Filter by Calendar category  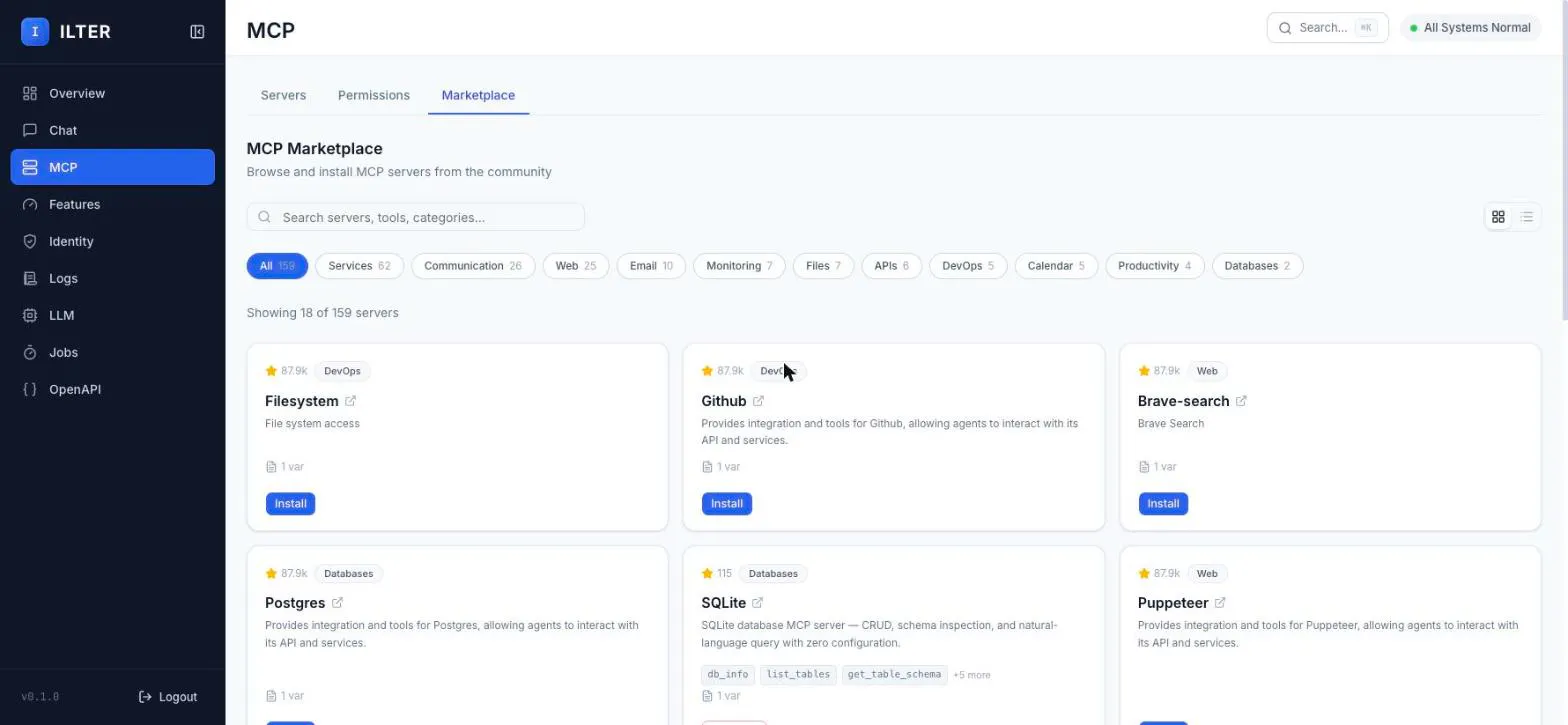(x=1056, y=266)
